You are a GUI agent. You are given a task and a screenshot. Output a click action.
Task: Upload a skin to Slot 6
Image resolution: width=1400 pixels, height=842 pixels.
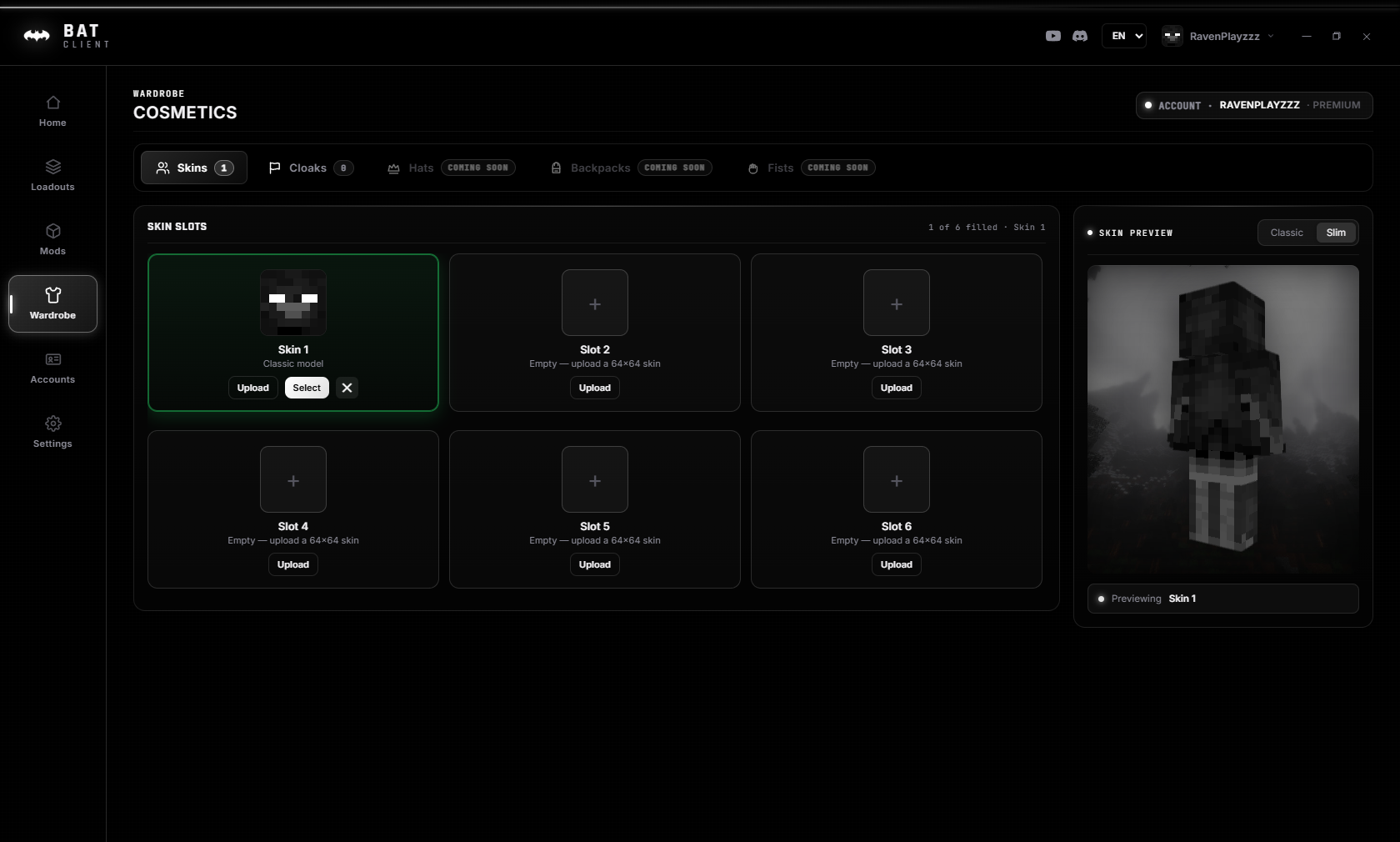click(897, 564)
